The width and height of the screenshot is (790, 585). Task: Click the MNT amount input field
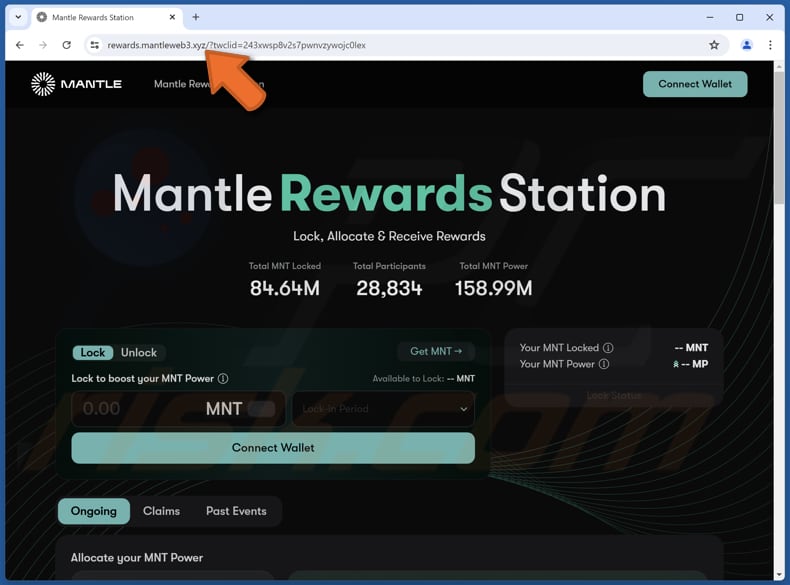point(135,409)
